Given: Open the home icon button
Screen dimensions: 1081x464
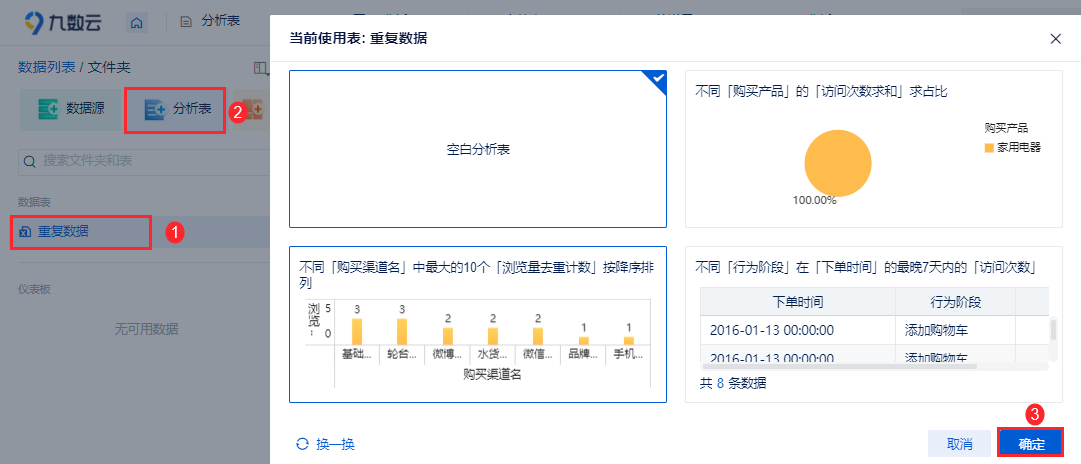Looking at the screenshot, I should [137, 22].
